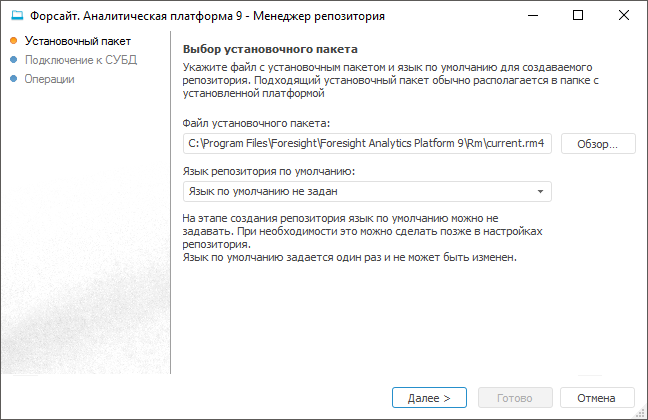
Task: Click the Foresight app icon in title bar
Action: (16, 16)
